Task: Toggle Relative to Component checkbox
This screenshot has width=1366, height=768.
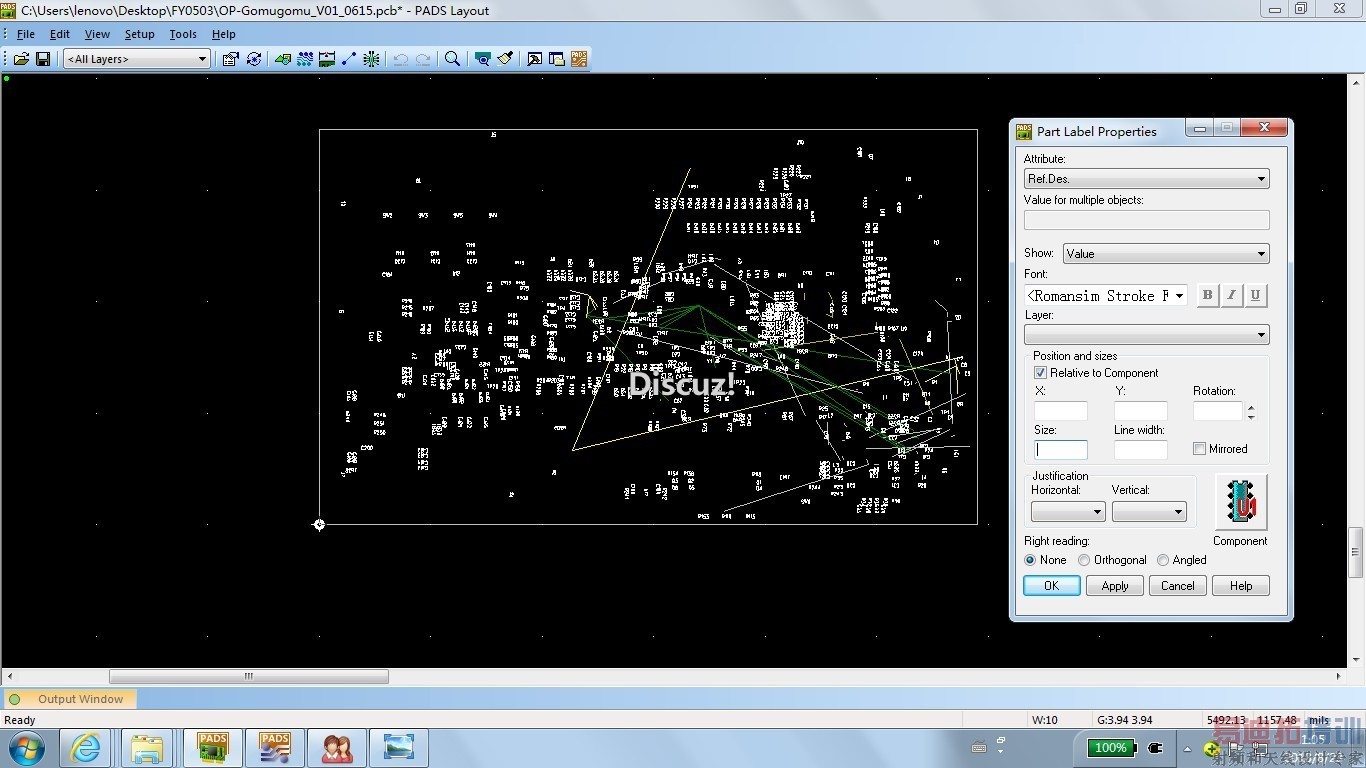Action: (1040, 373)
